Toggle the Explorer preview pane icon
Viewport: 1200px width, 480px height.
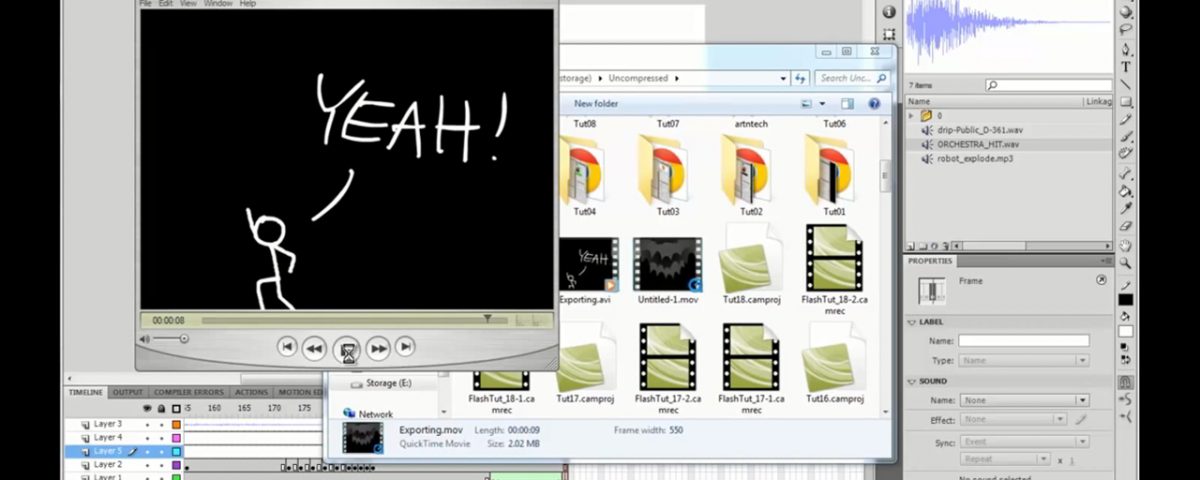tap(847, 104)
